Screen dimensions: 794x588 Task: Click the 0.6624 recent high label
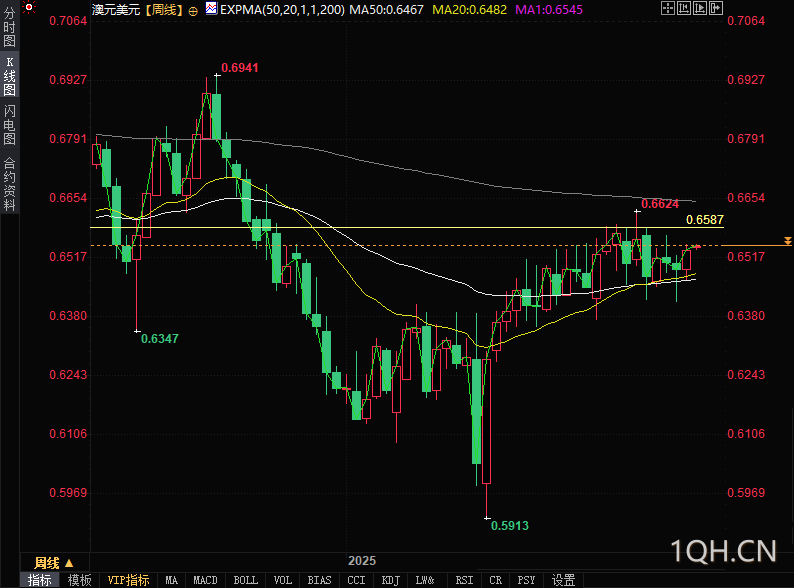click(660, 204)
